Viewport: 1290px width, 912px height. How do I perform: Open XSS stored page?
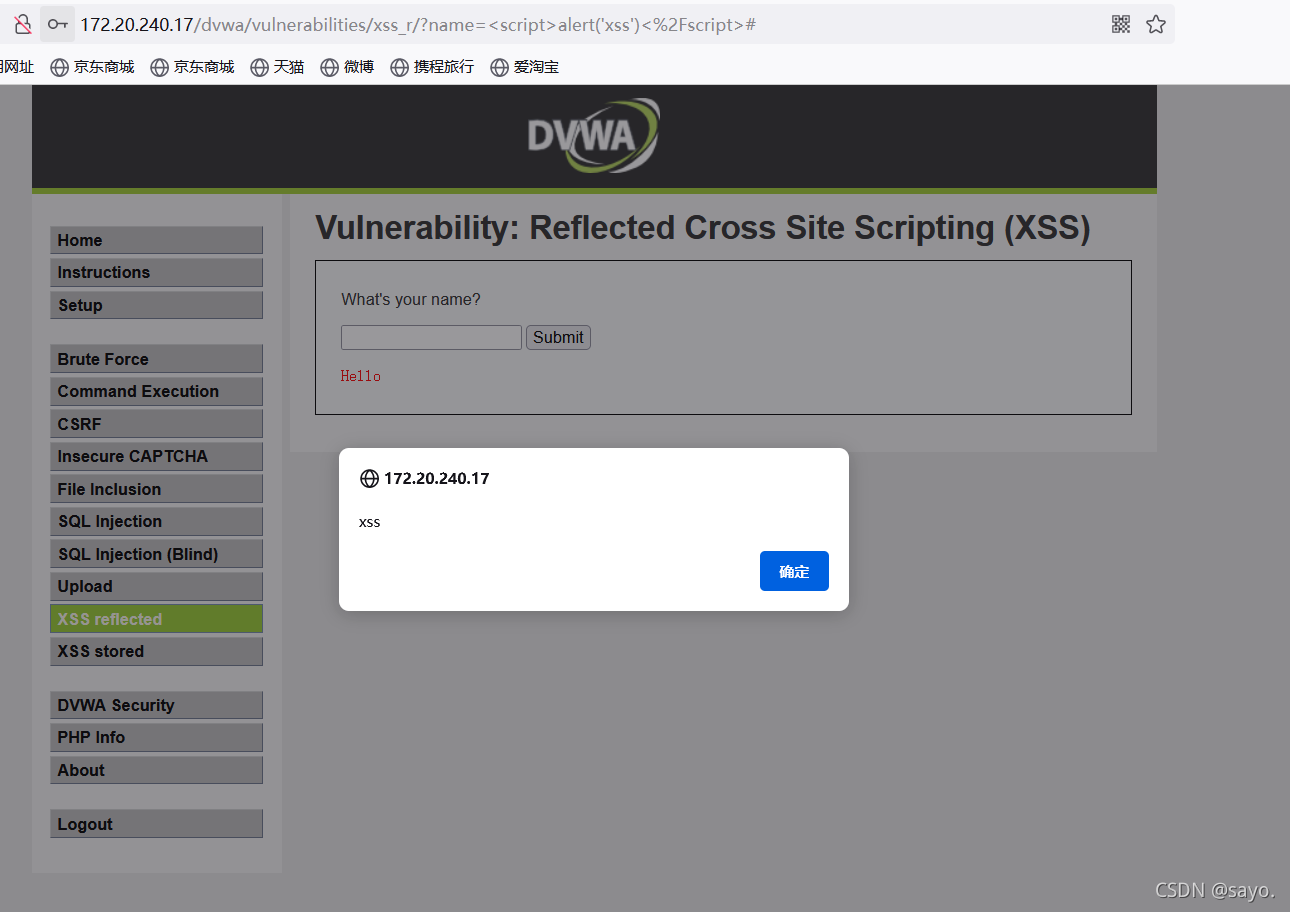pos(156,651)
